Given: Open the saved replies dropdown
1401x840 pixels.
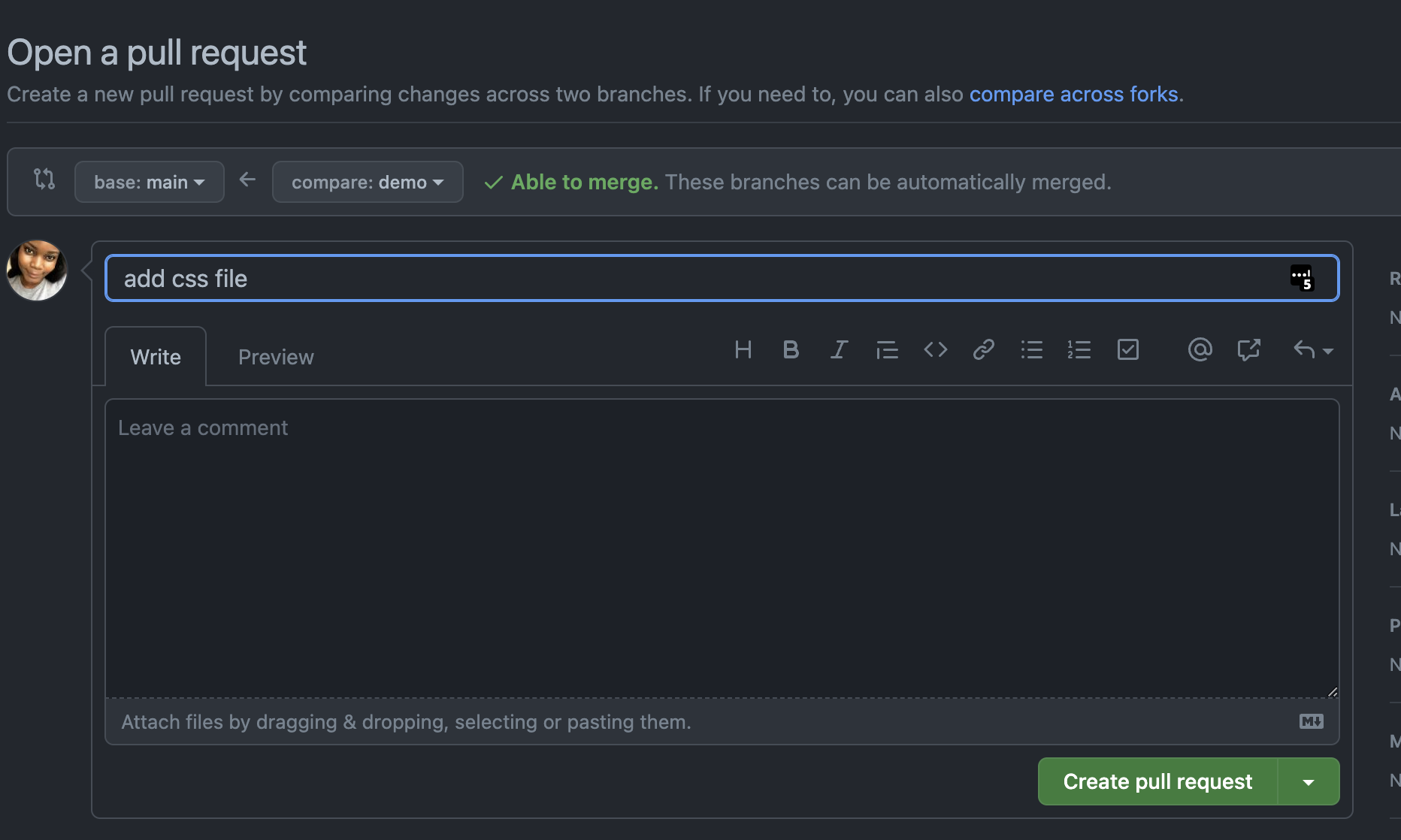Looking at the screenshot, I should 1312,350.
